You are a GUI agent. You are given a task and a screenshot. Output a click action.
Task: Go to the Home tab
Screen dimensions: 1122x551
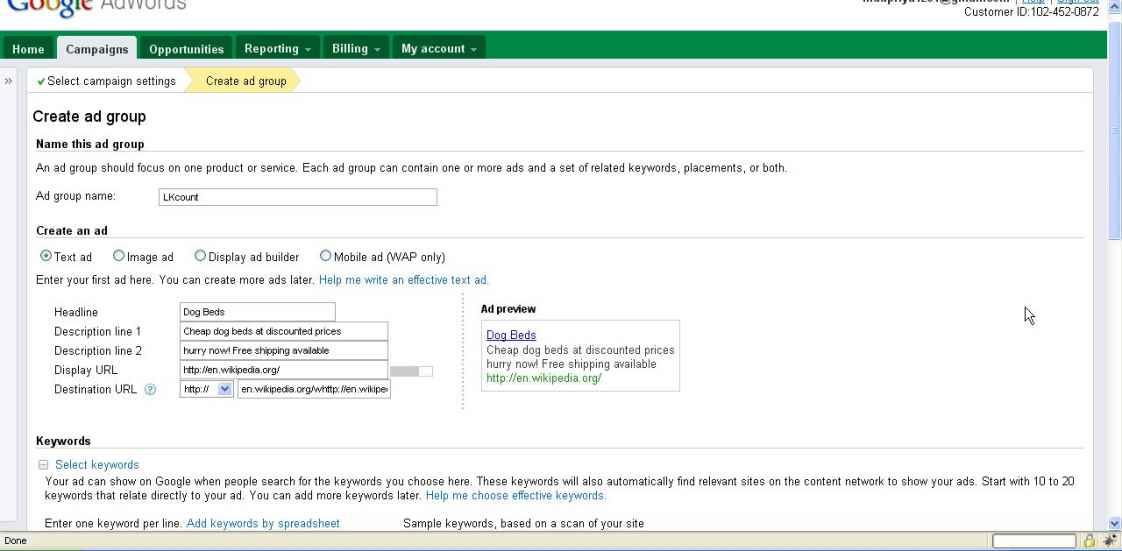coord(28,49)
